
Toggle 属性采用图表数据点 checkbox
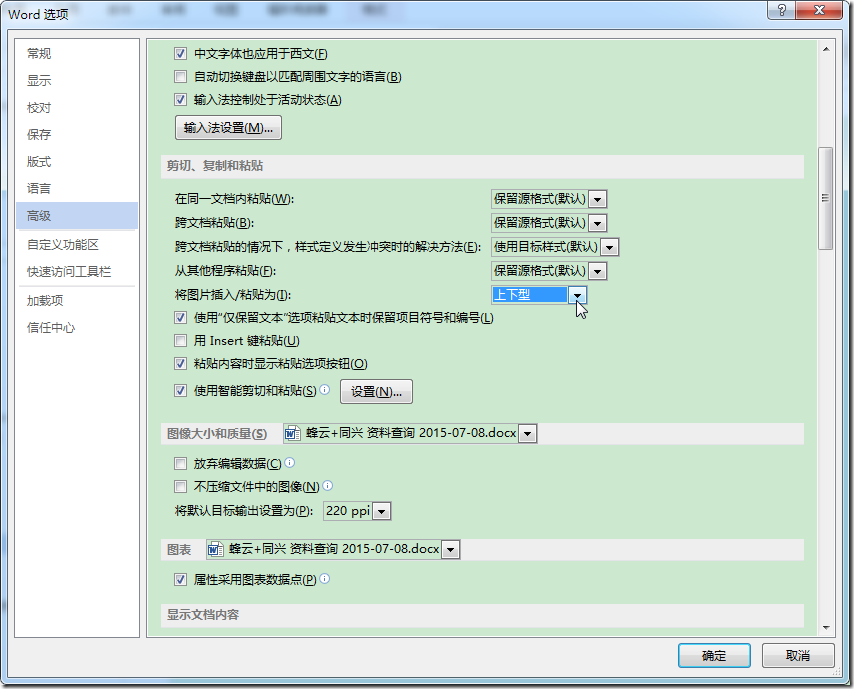pos(180,580)
